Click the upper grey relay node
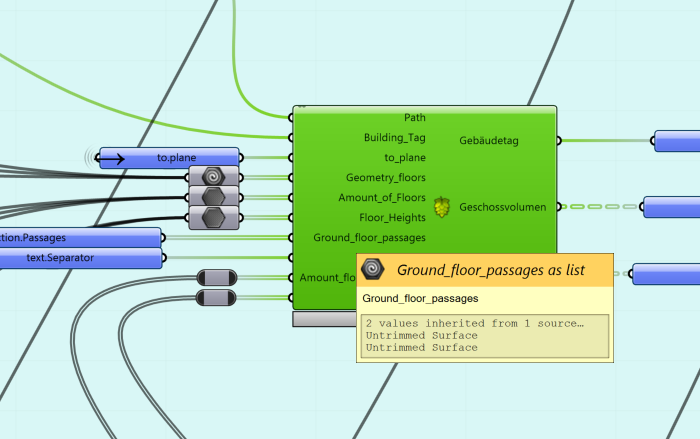This screenshot has height=439, width=700. 217,277
